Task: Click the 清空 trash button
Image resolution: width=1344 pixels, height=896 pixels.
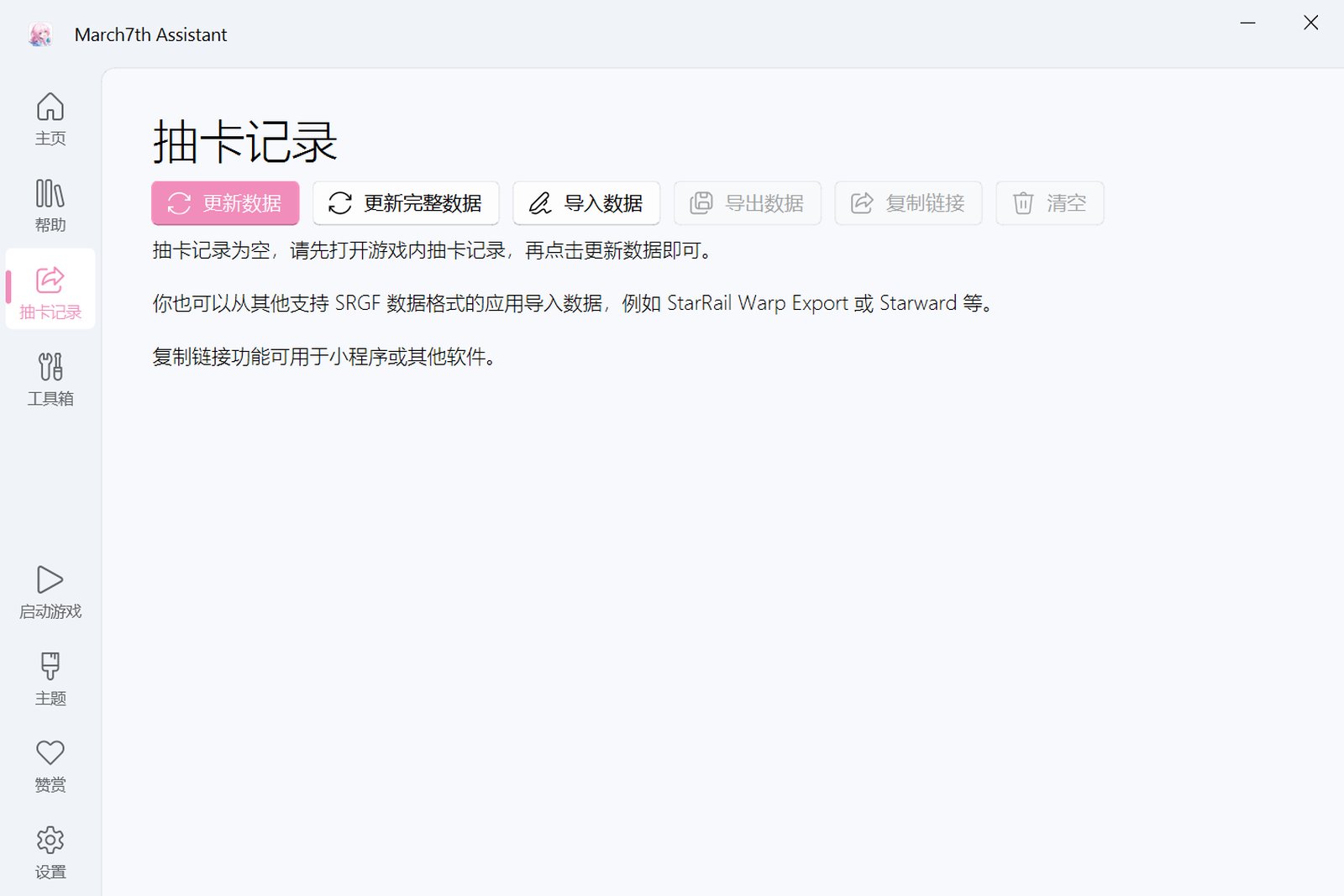Action: 1049,203
